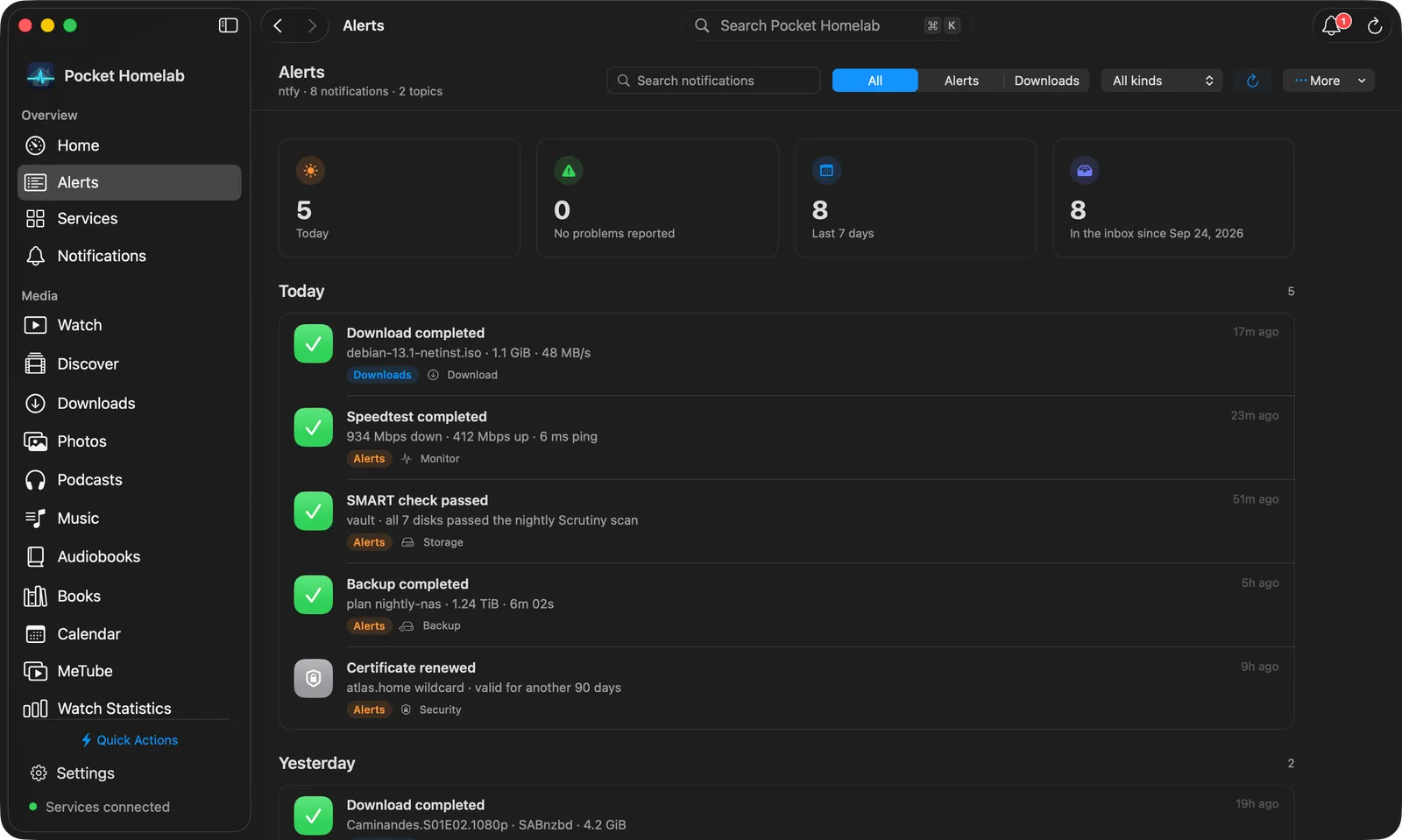This screenshot has width=1402, height=840.
Task: Click the Alerts tag on Speedtest completed
Action: point(369,459)
